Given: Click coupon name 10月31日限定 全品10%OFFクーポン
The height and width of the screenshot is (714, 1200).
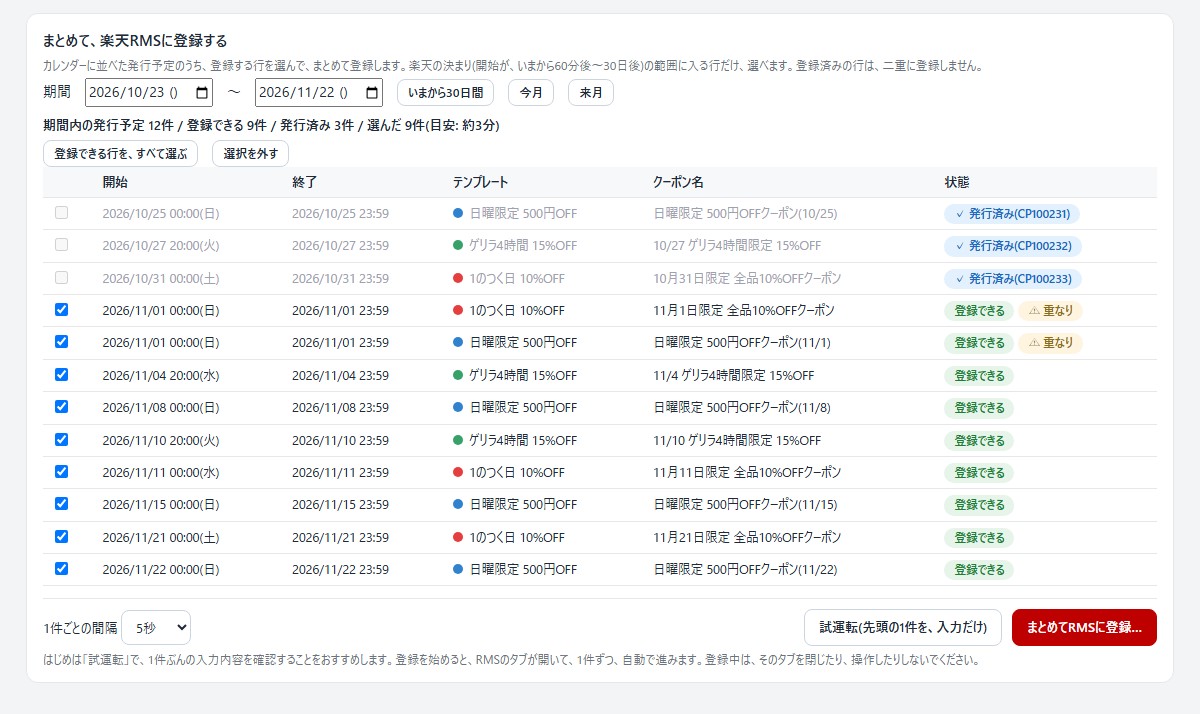Looking at the screenshot, I should point(747,279).
